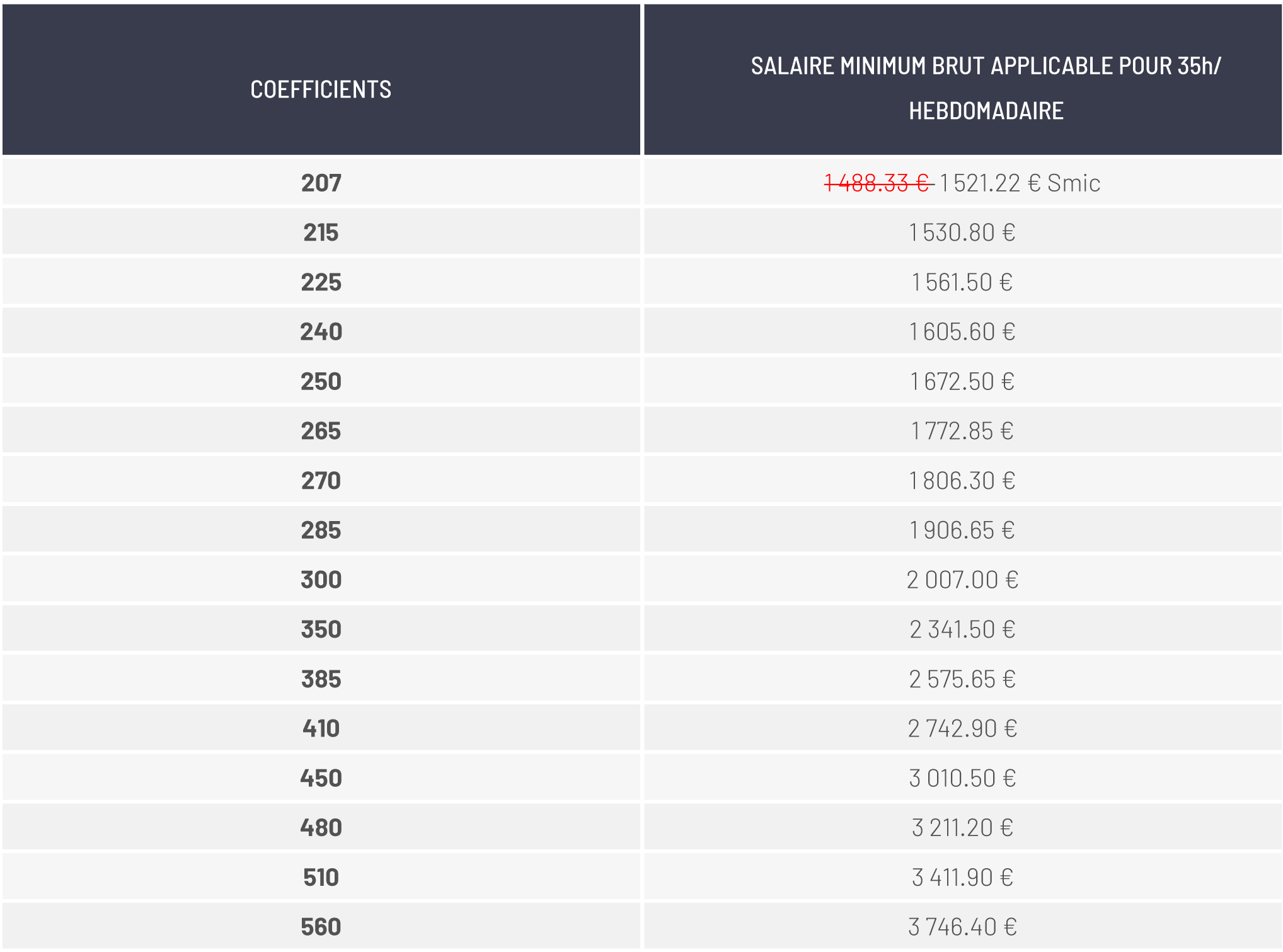Click the 1 906.65 € salary cell

[x=963, y=529]
